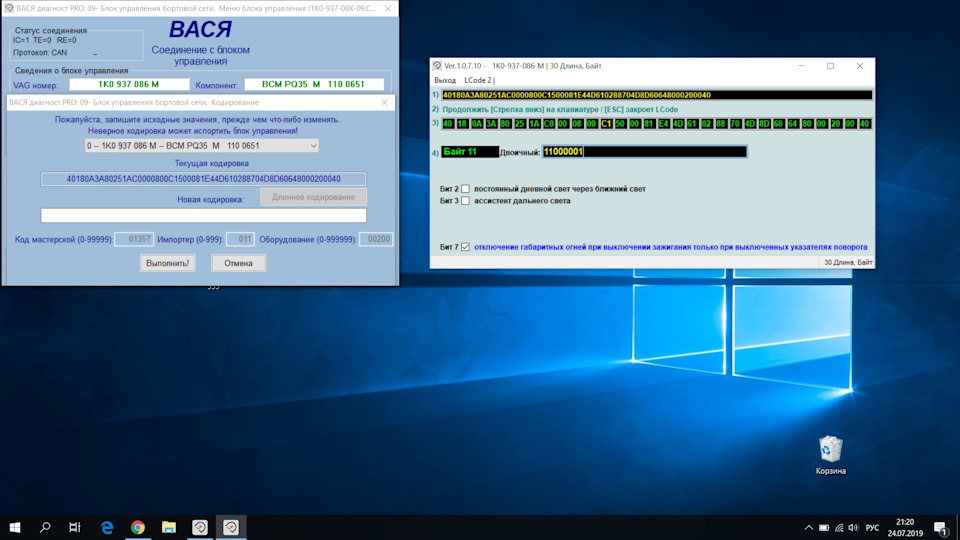
Task: Minimize the LCode window
Action: click(801, 66)
